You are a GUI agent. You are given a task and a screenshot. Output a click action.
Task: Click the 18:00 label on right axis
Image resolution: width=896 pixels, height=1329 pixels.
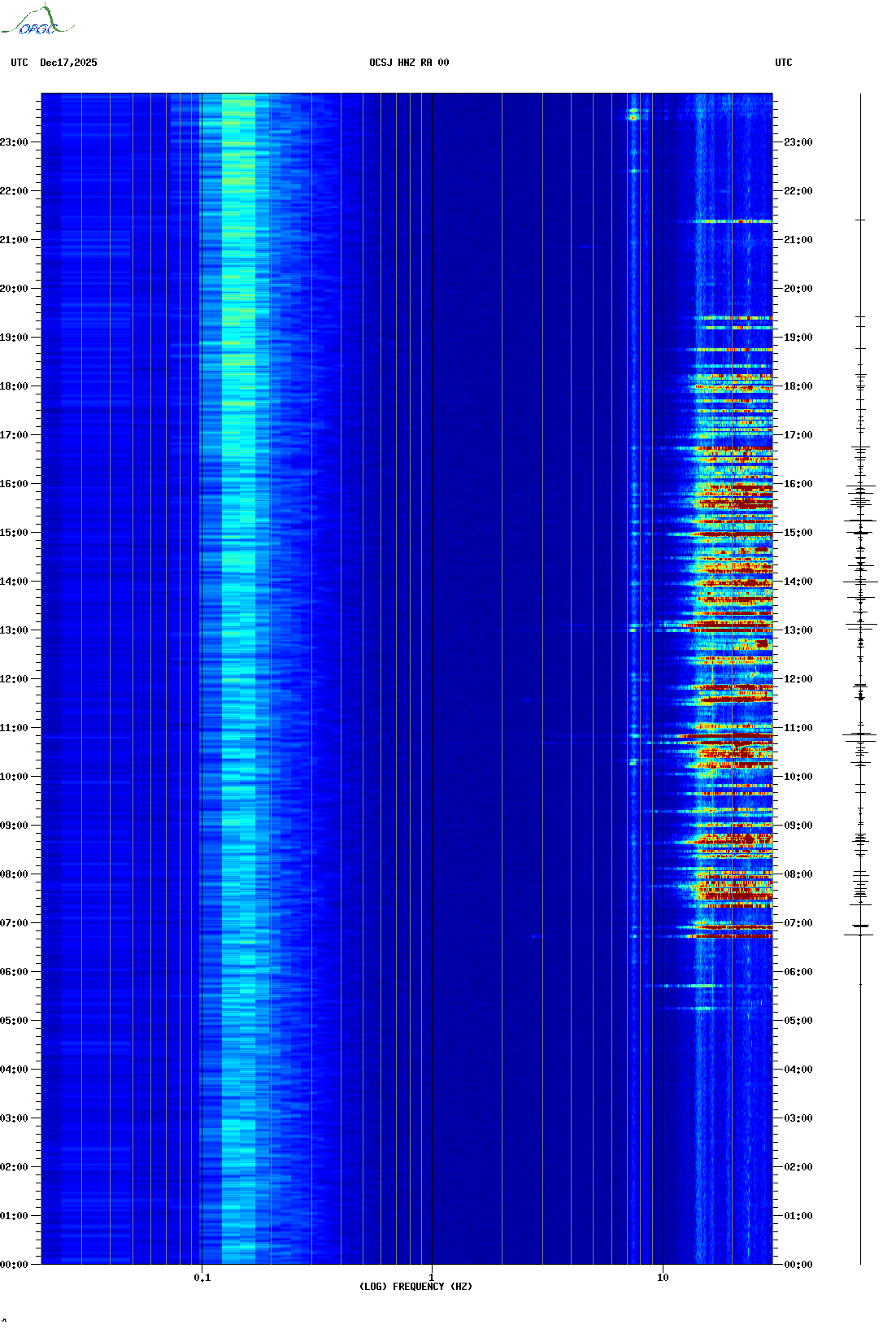pos(798,386)
